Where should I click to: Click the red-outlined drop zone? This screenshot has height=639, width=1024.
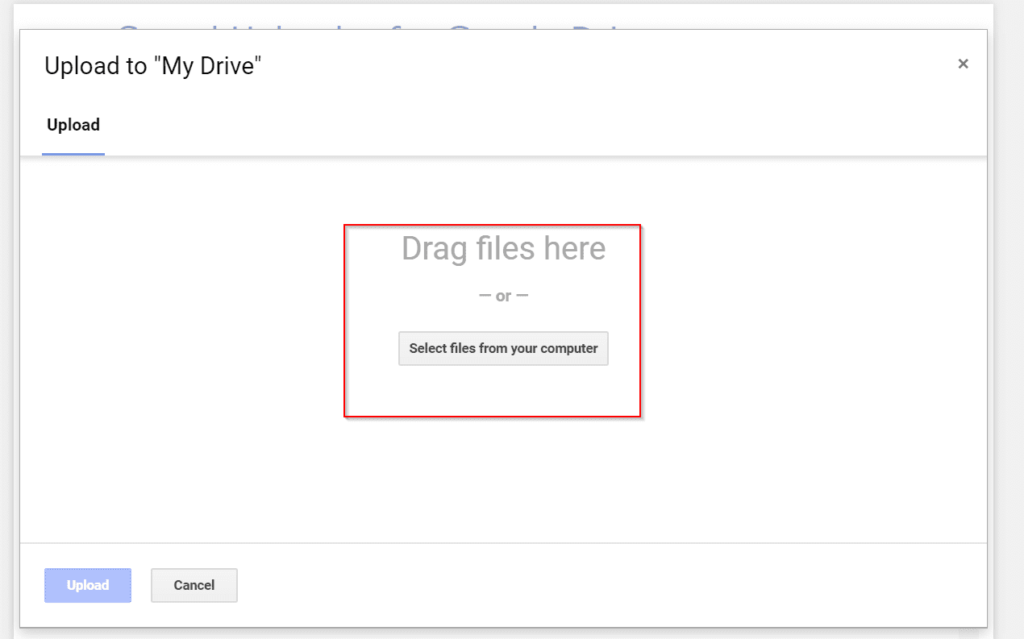pyautogui.click(x=492, y=320)
